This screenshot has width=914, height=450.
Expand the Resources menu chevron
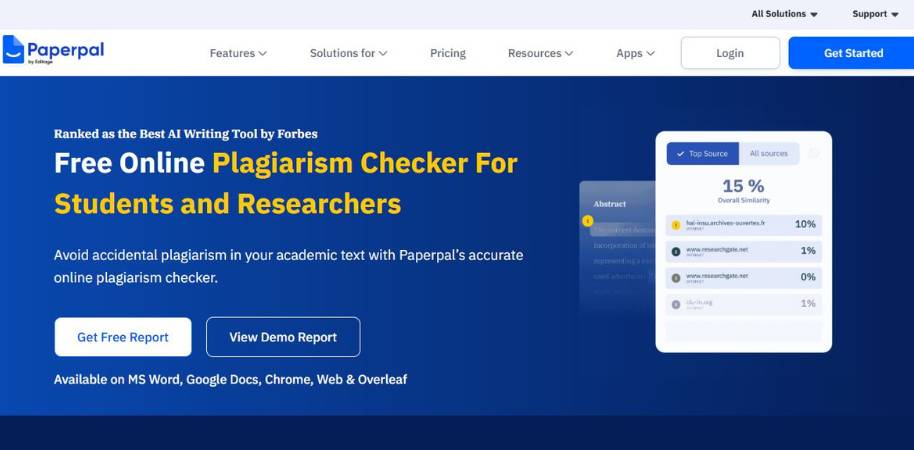[x=569, y=54]
